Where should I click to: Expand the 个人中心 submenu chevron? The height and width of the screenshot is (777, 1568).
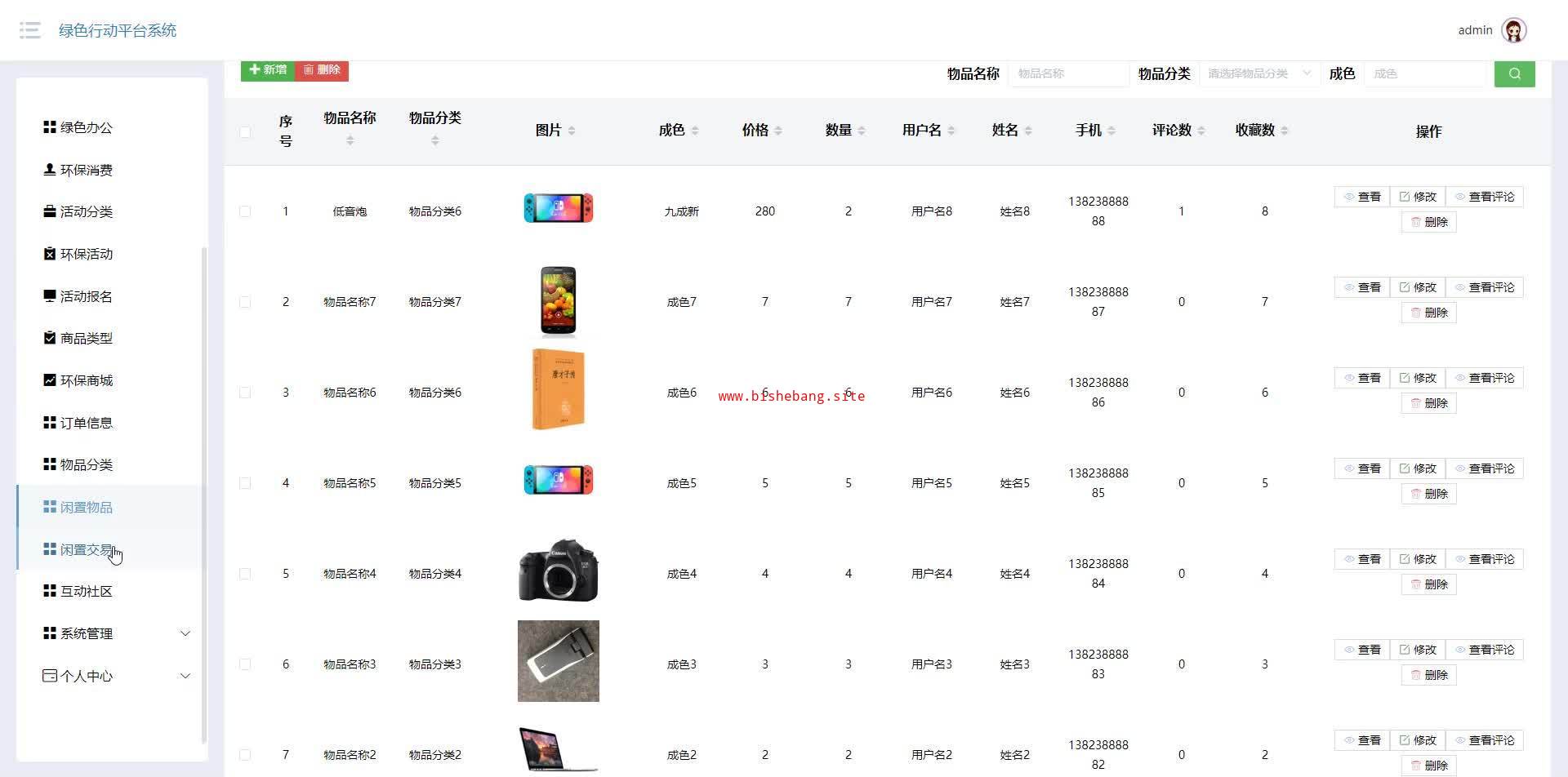[x=185, y=676]
